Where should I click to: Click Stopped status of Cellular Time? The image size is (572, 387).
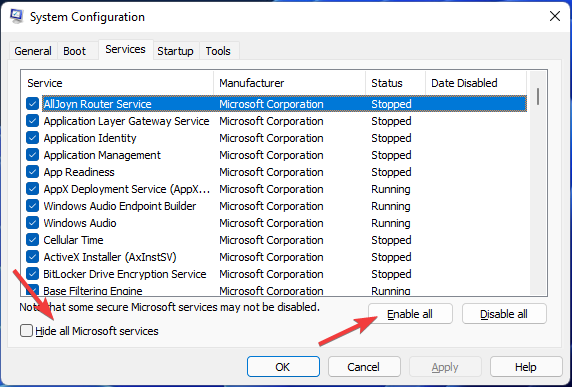pyautogui.click(x=391, y=240)
